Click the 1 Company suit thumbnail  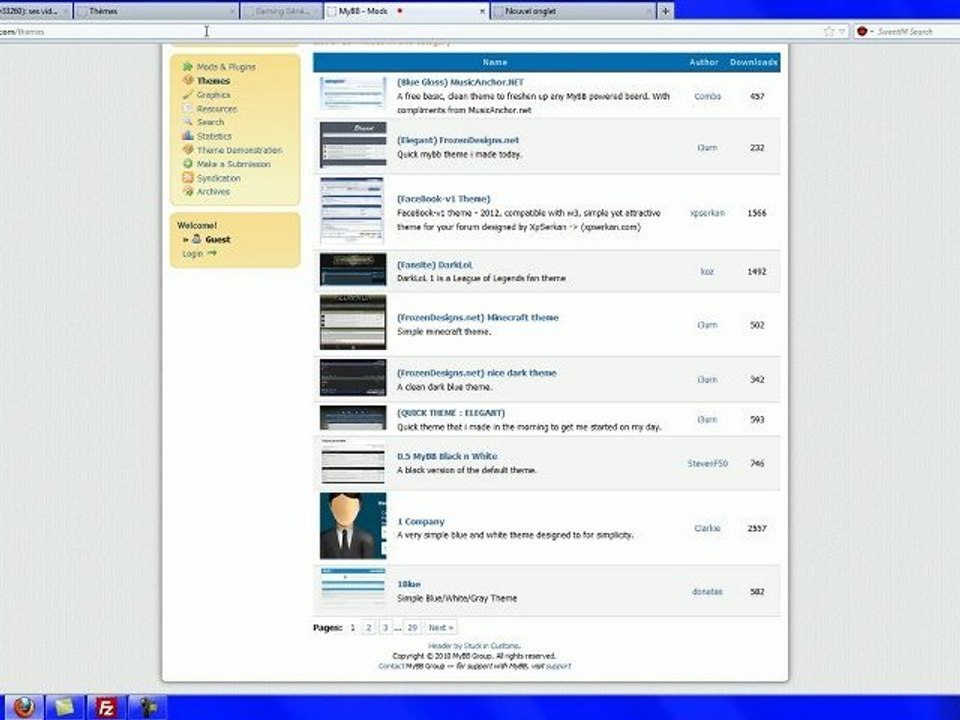[353, 526]
